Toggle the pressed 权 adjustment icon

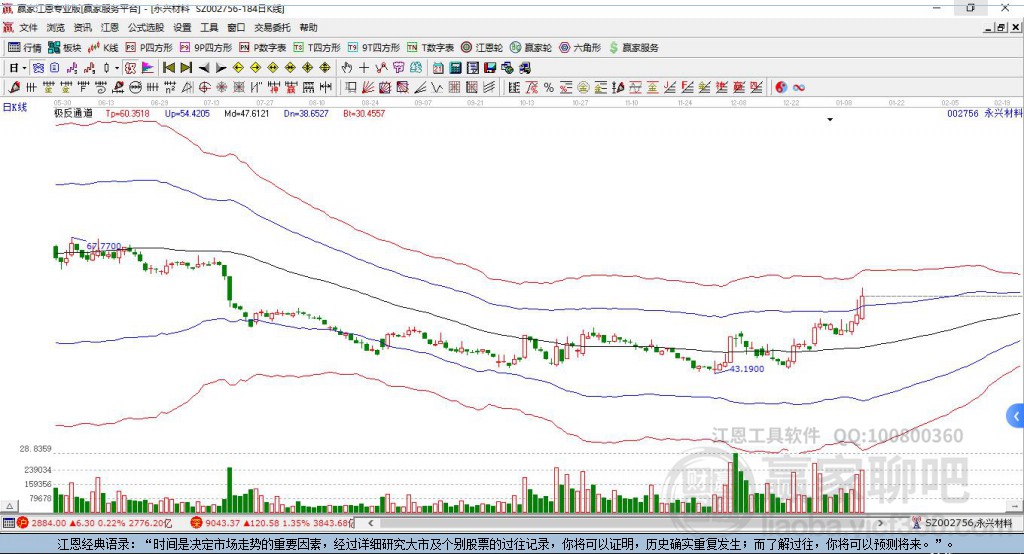coord(131,68)
